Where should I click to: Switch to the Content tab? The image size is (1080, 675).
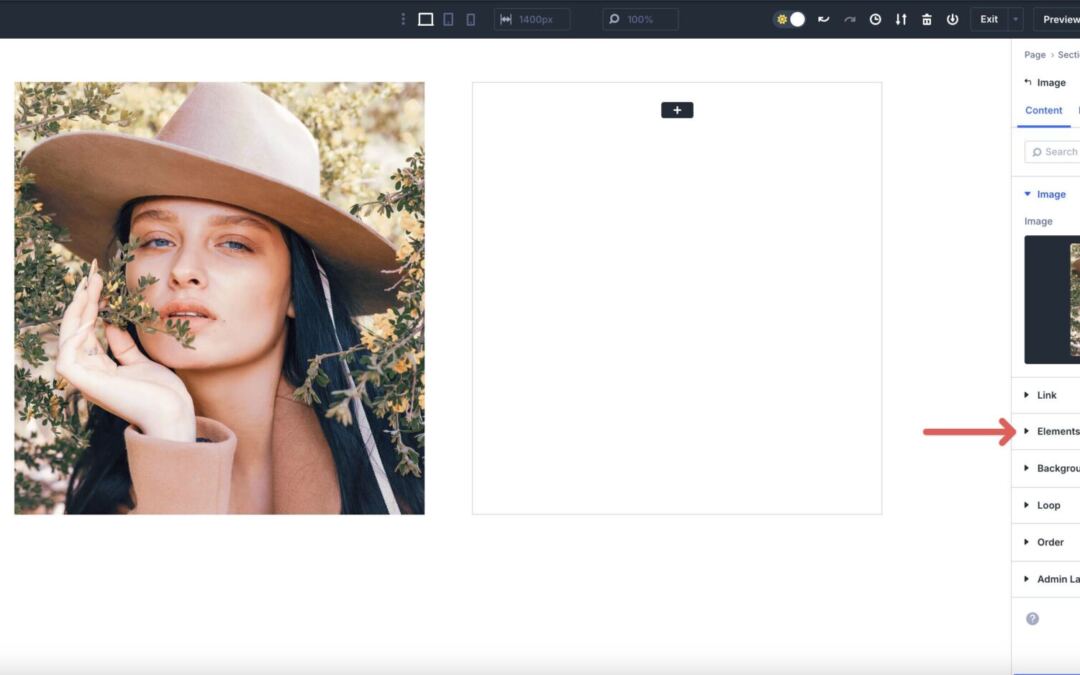tap(1044, 110)
